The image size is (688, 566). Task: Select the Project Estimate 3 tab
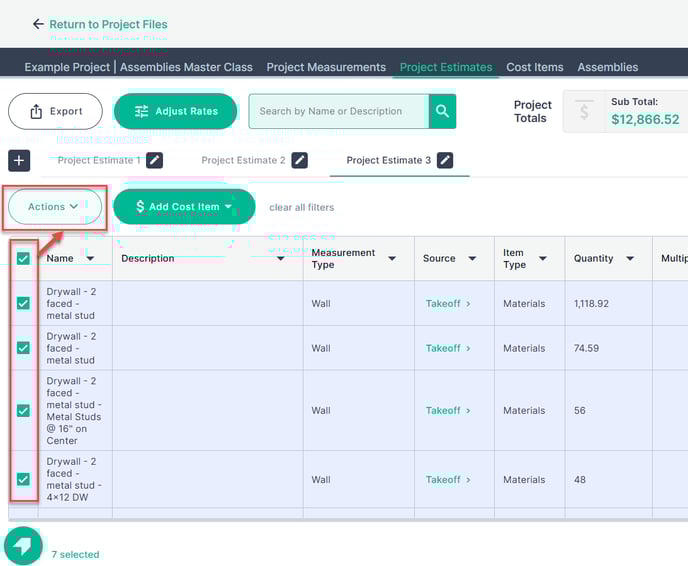pos(389,161)
